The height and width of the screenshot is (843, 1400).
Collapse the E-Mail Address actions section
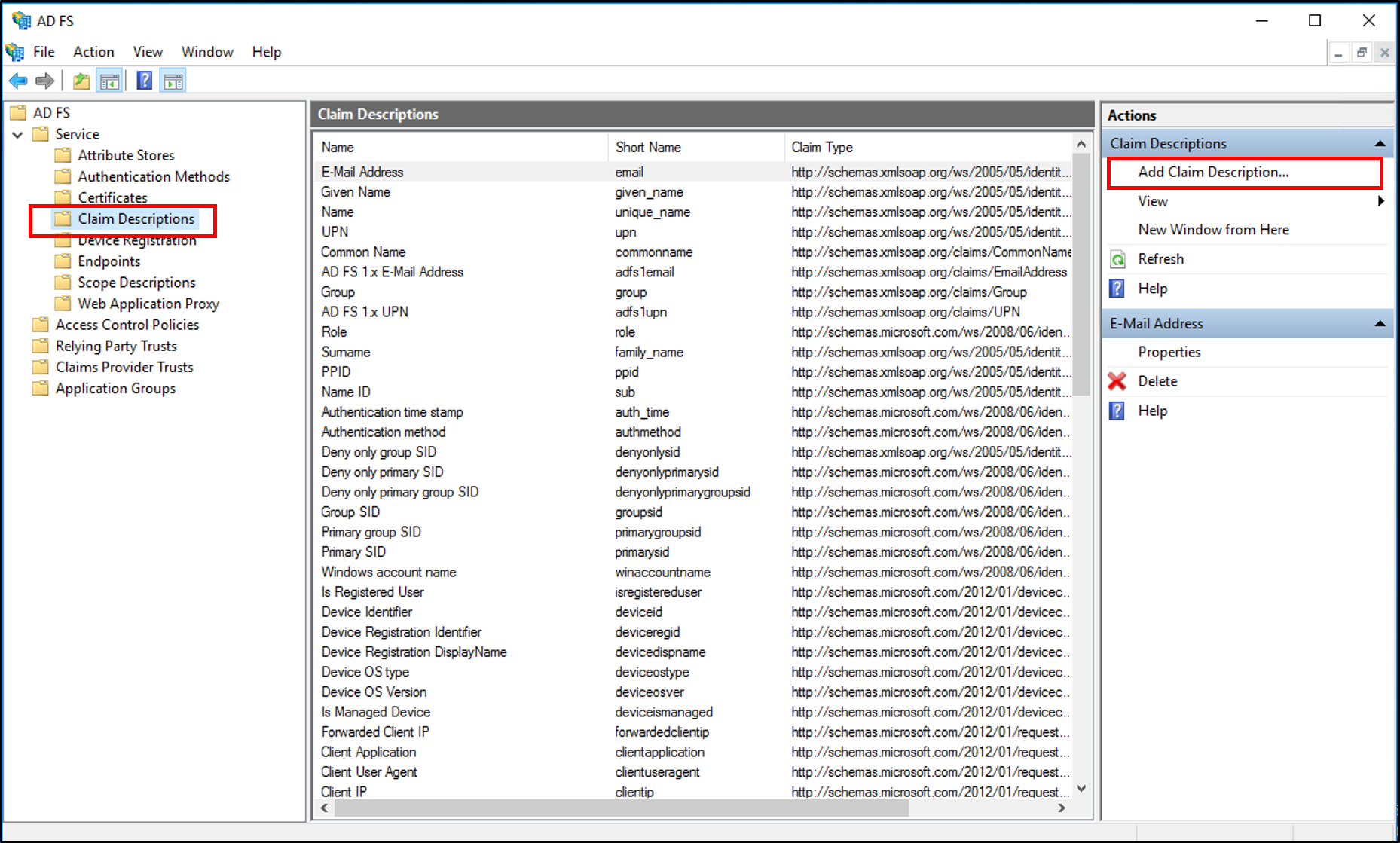[x=1380, y=324]
